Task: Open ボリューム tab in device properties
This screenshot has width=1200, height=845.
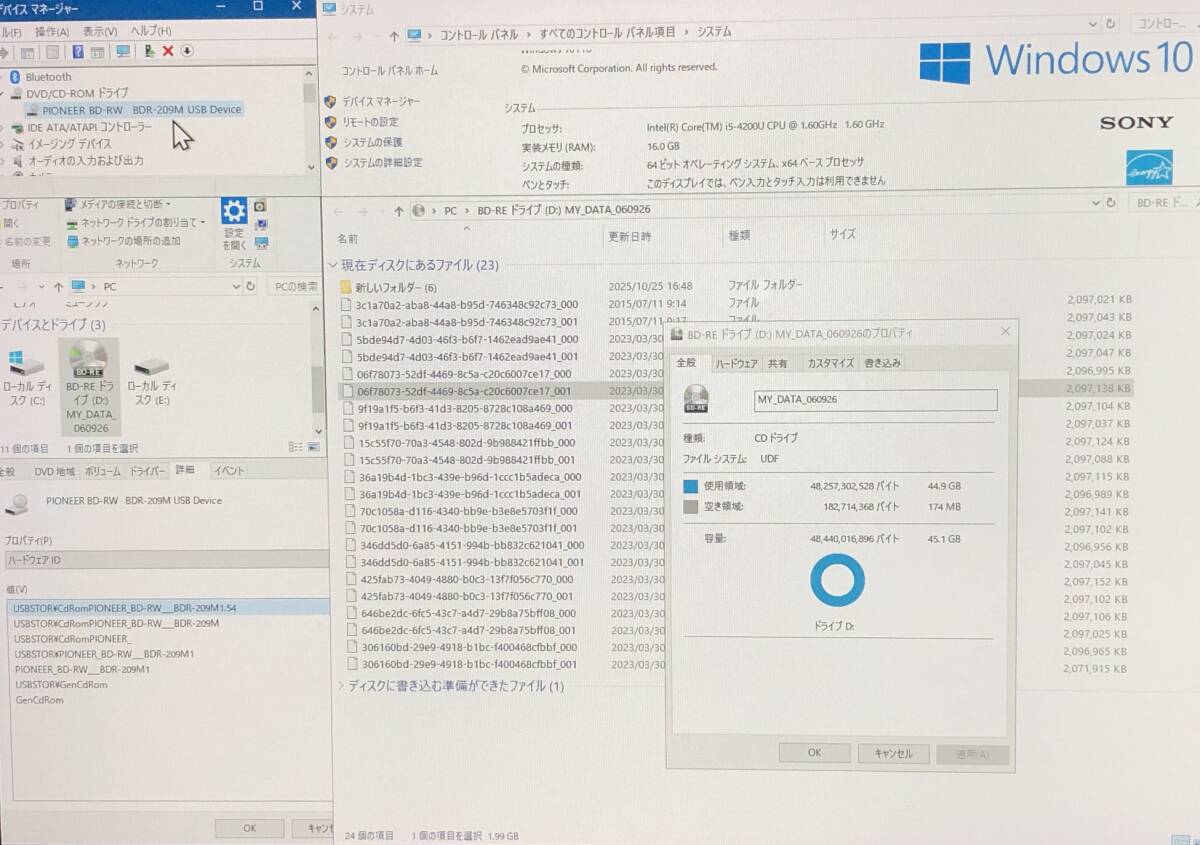Action: coord(103,471)
